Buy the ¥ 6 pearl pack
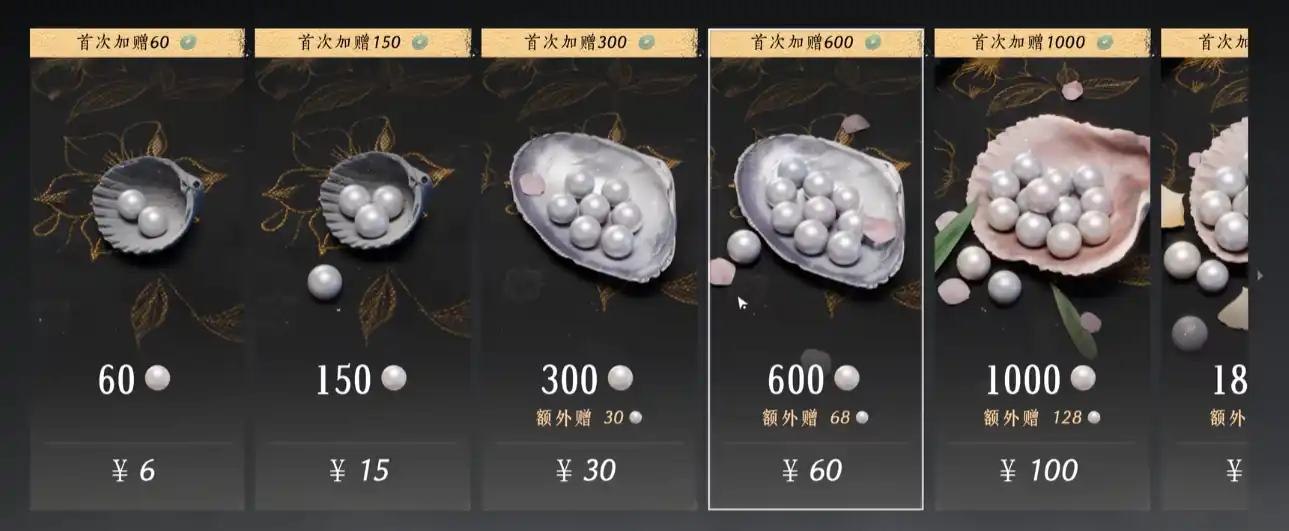The height and width of the screenshot is (531, 1289). [x=136, y=470]
